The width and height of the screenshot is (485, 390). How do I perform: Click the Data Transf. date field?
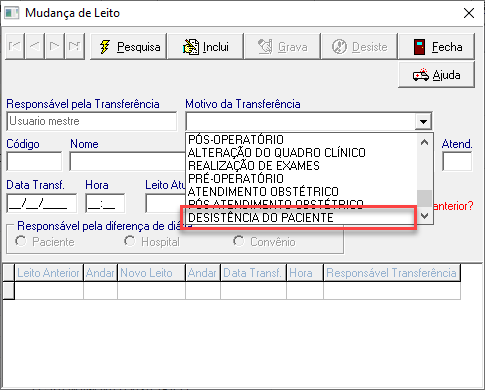pos(41,203)
